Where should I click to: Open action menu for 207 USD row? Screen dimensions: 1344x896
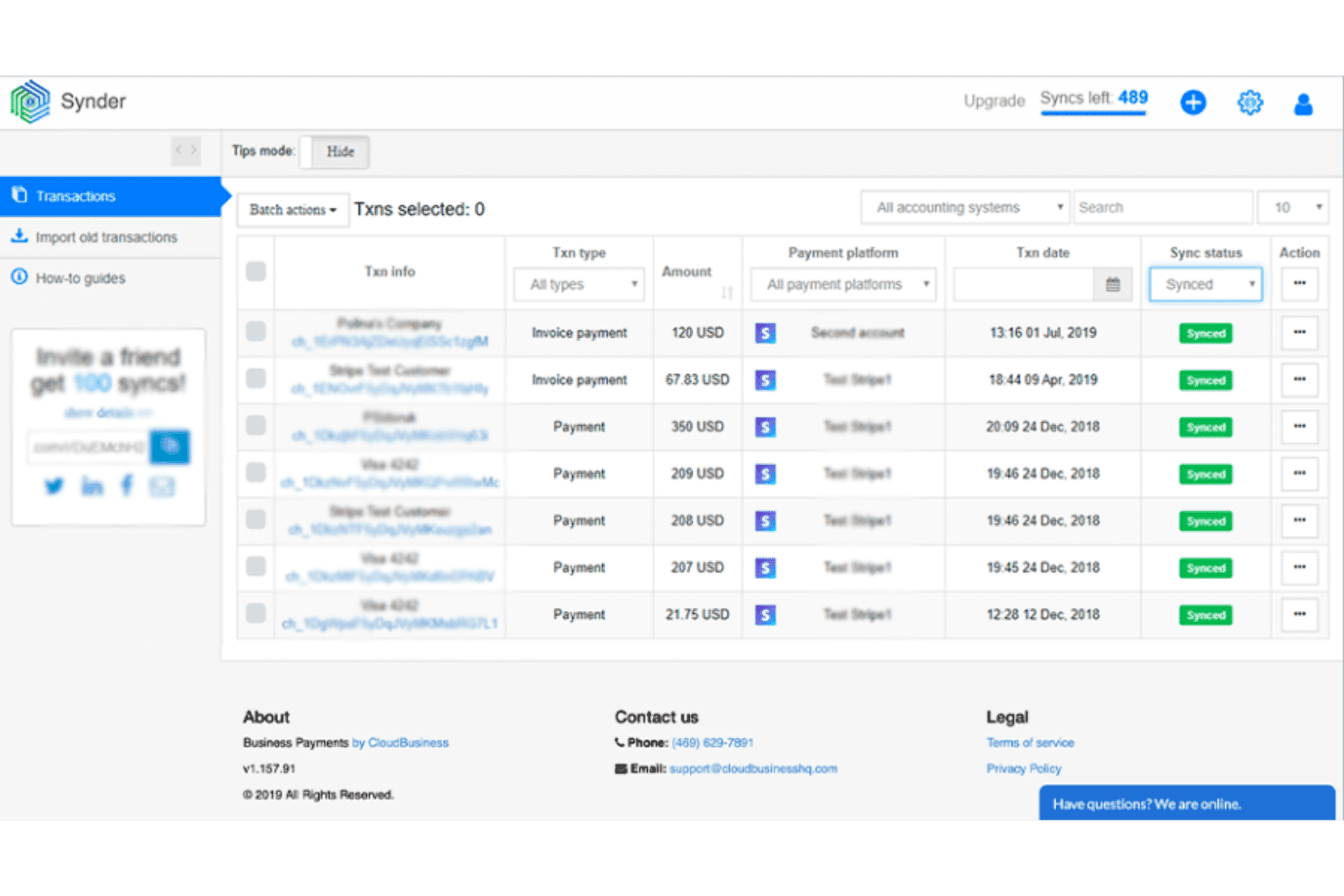tap(1300, 567)
